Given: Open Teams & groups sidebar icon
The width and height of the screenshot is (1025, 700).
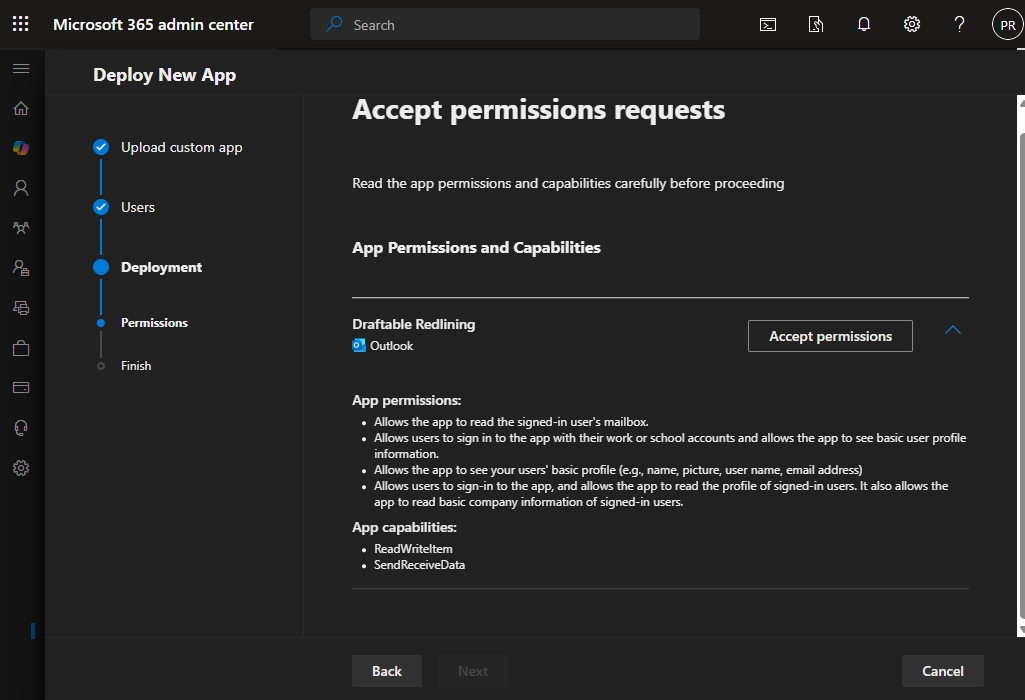Looking at the screenshot, I should pyautogui.click(x=21, y=228).
